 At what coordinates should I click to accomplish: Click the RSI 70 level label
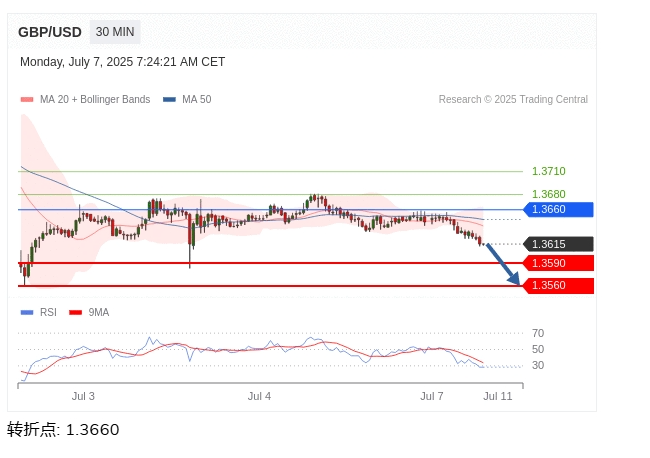pyautogui.click(x=538, y=333)
